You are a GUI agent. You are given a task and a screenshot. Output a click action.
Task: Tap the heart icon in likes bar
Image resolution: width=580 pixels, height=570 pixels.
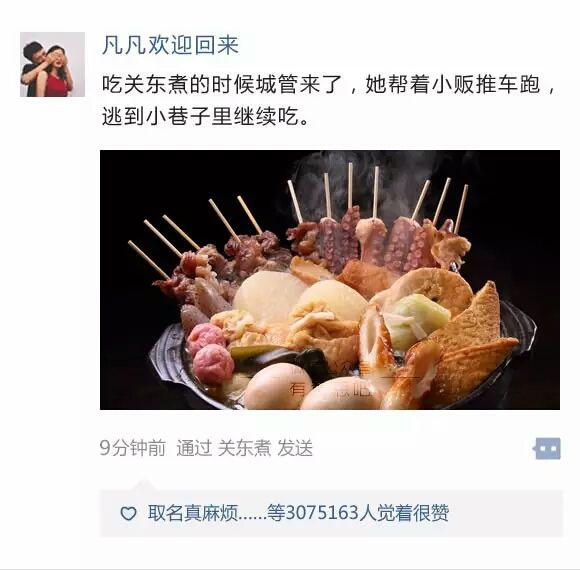[x=128, y=513]
